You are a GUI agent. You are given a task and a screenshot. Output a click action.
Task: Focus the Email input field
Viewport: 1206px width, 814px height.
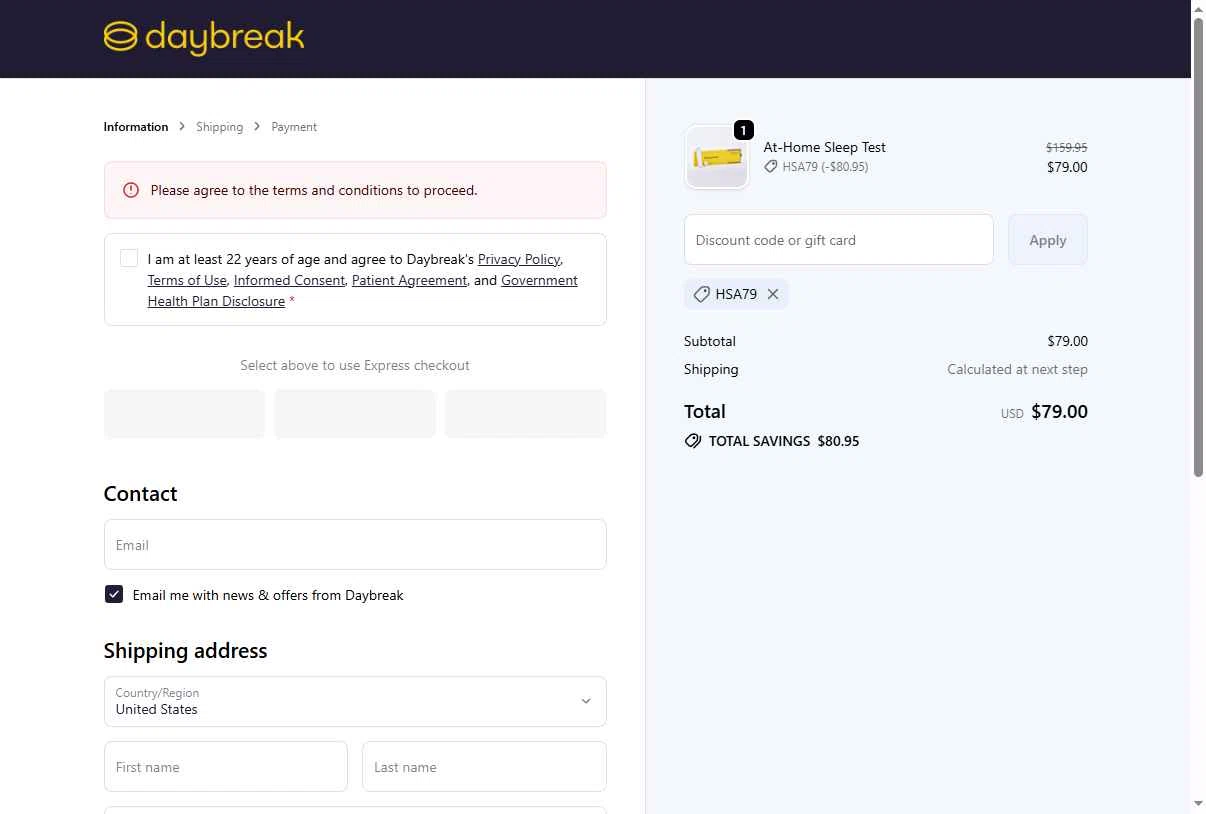[355, 545]
